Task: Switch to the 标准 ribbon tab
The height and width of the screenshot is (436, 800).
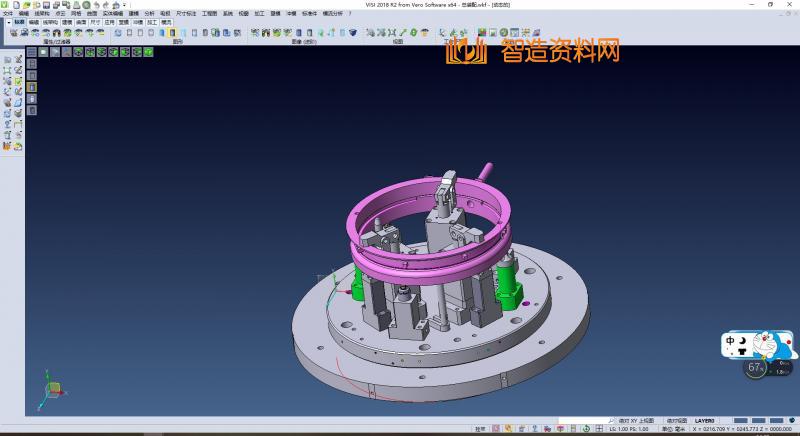Action: (x=19, y=21)
